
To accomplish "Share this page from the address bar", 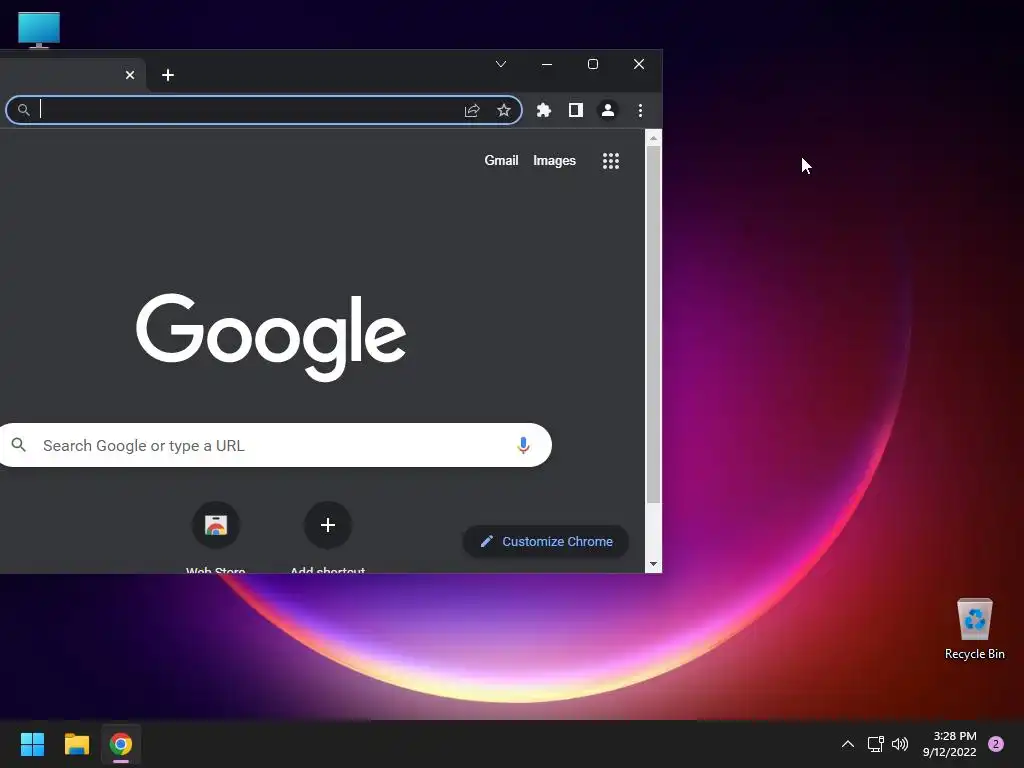I will tap(472, 110).
